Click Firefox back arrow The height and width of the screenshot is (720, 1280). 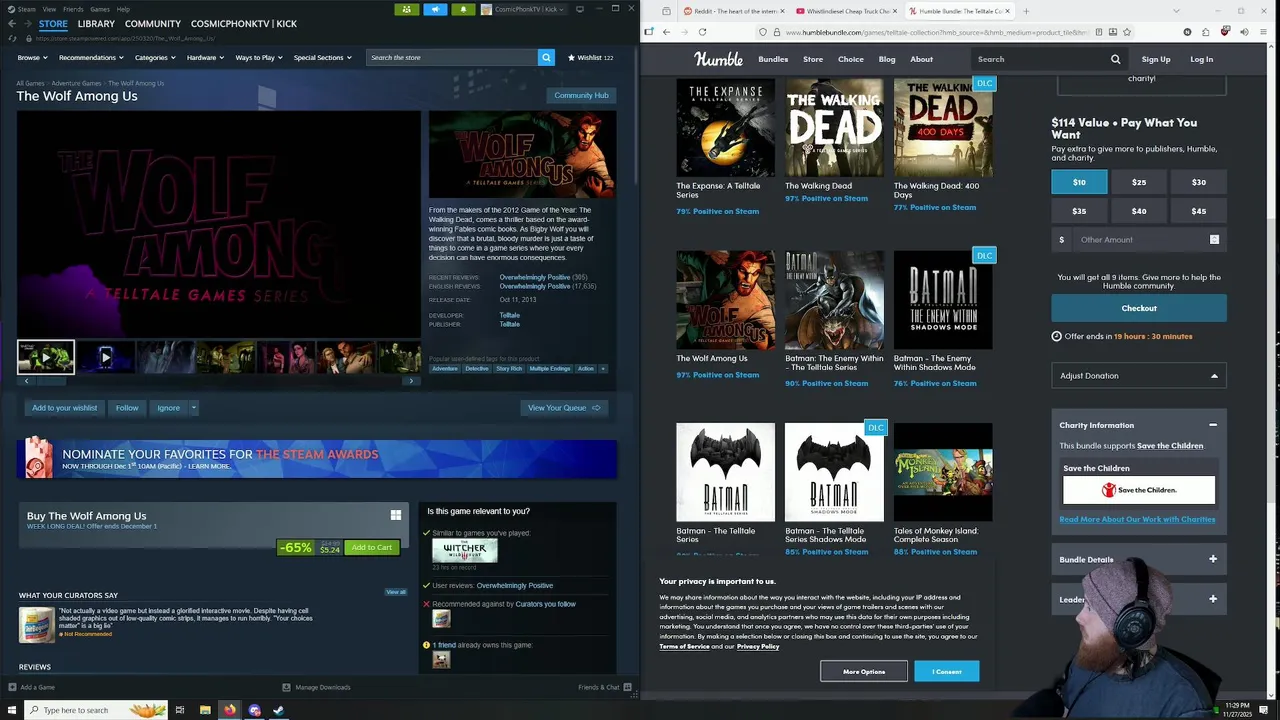[x=666, y=32]
